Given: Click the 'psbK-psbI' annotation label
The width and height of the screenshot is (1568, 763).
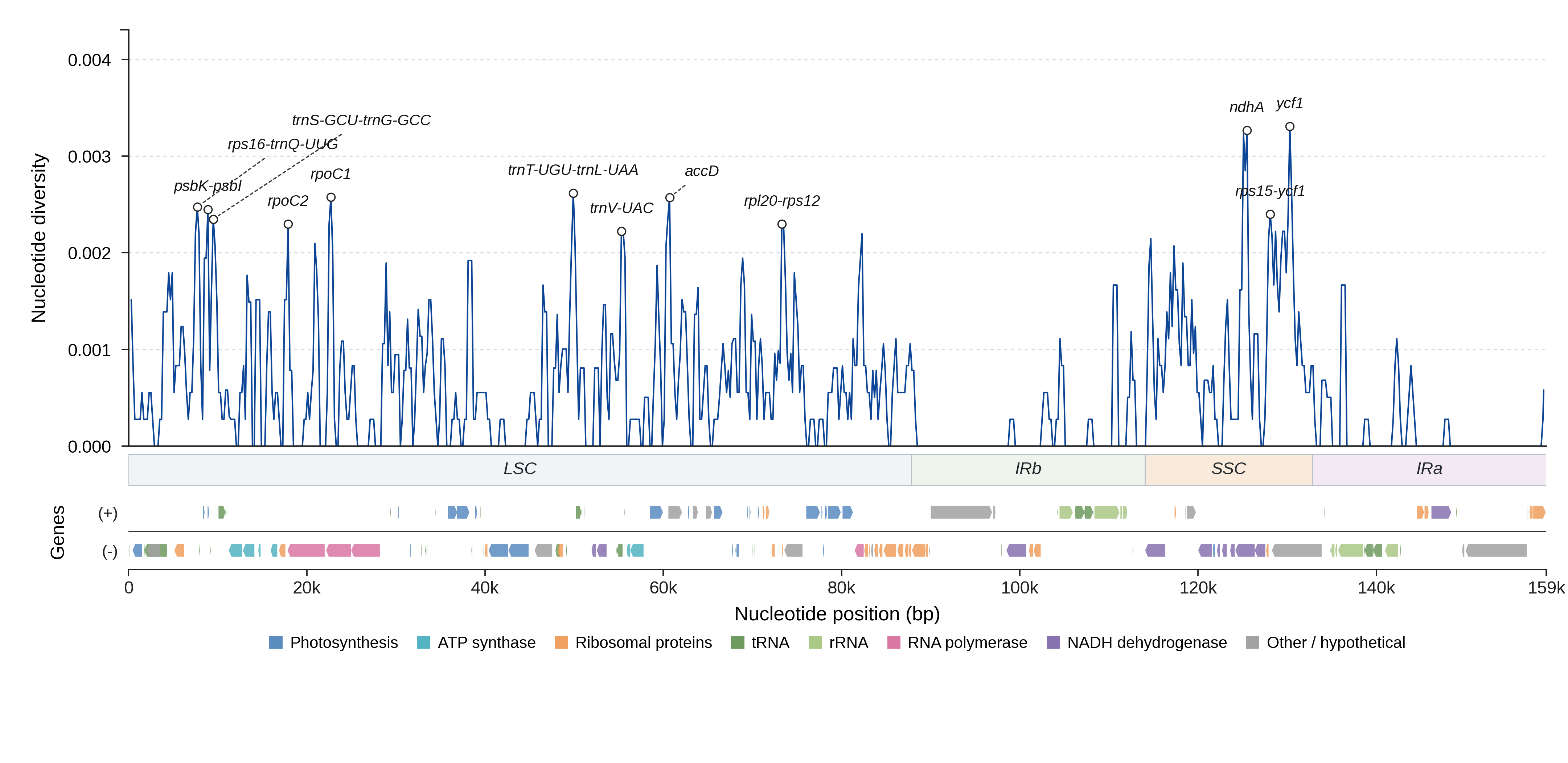Looking at the screenshot, I should point(208,186).
